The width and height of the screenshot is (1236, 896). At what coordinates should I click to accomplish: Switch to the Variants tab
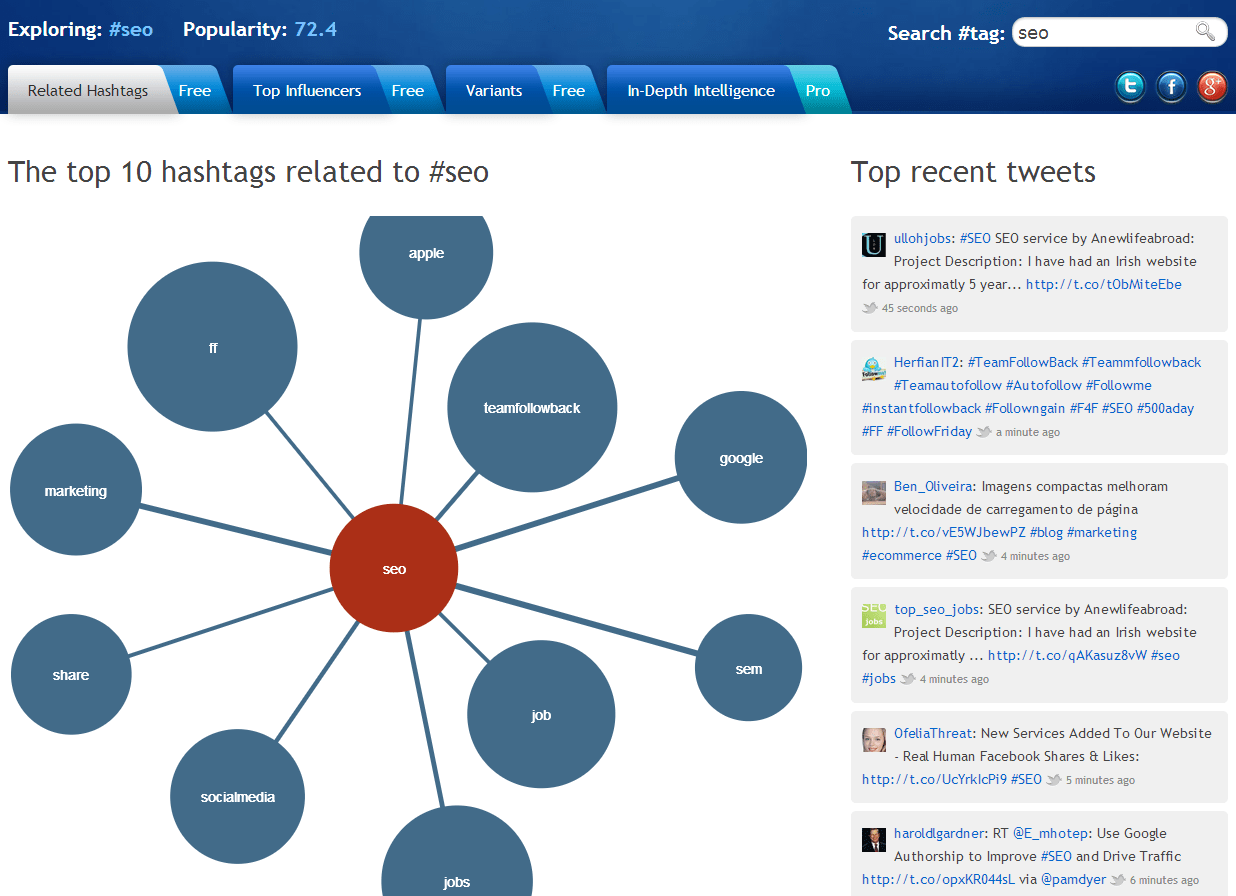494,90
